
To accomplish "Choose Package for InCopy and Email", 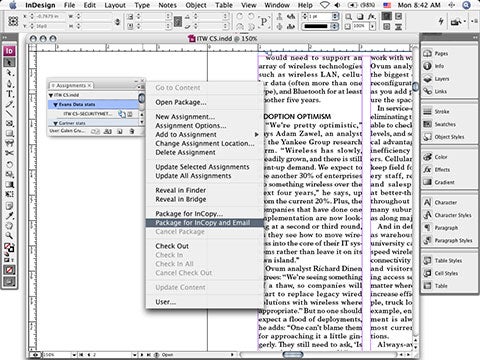I will [204, 223].
